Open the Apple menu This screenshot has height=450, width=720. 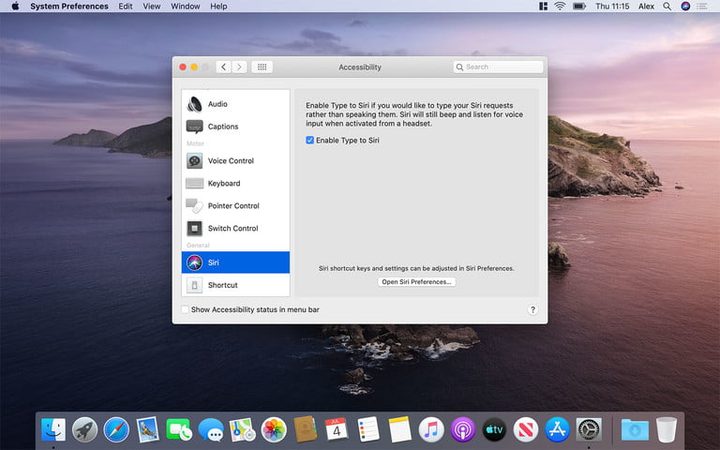[x=15, y=6]
